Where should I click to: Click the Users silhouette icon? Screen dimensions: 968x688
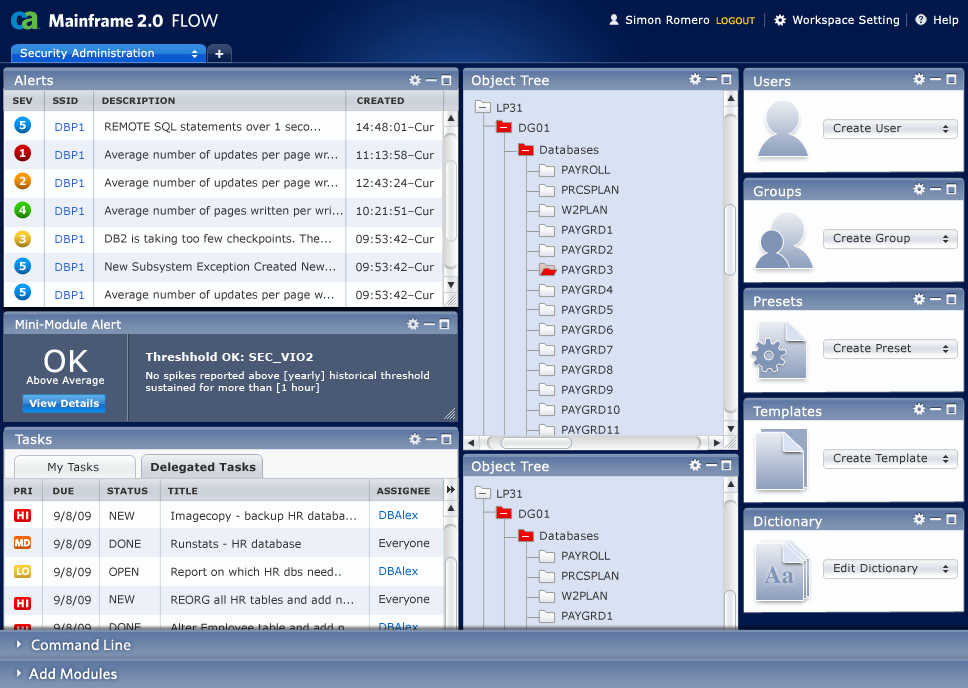coord(782,128)
